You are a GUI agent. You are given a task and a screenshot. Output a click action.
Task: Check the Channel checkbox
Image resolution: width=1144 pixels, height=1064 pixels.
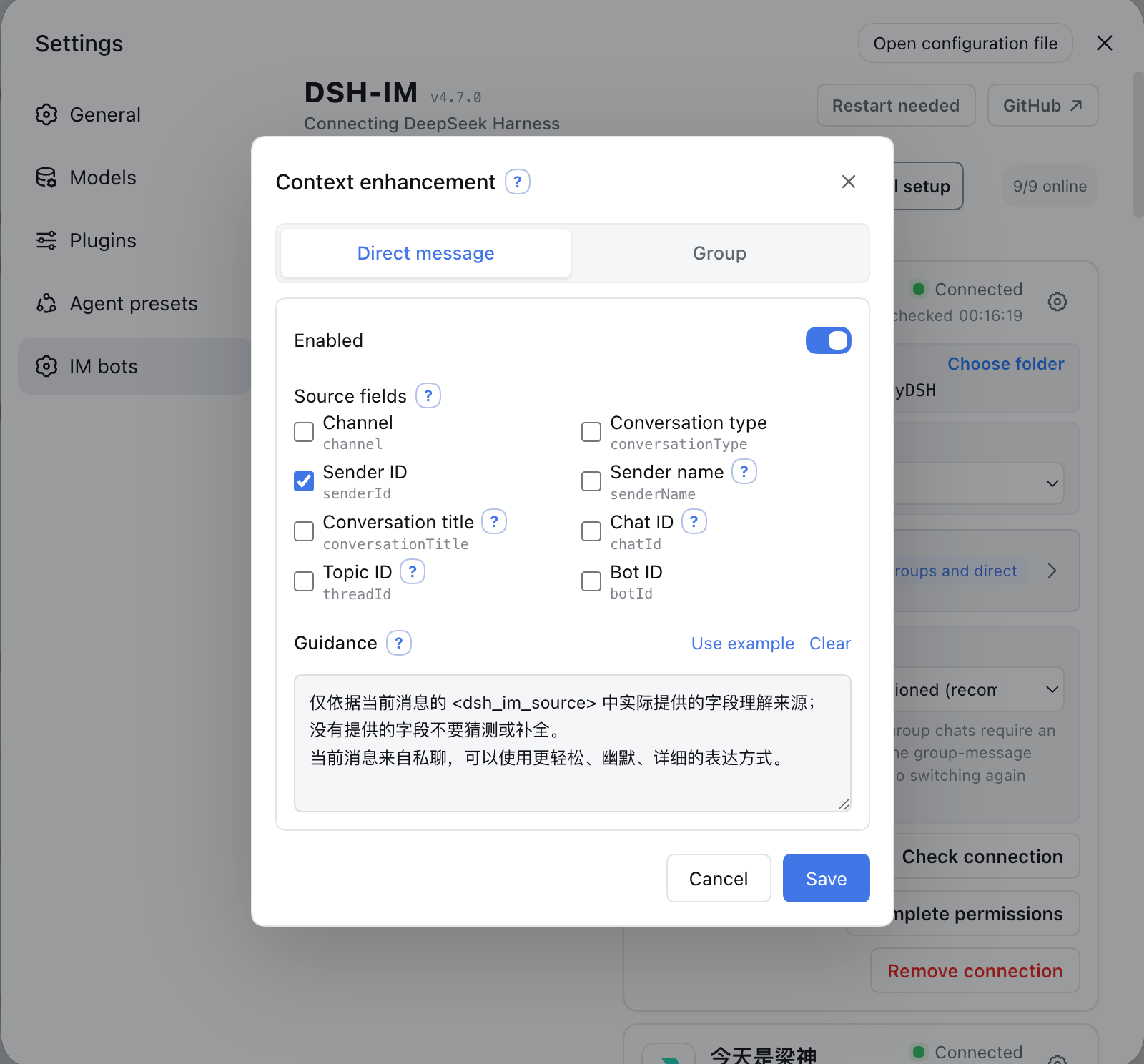[304, 432]
